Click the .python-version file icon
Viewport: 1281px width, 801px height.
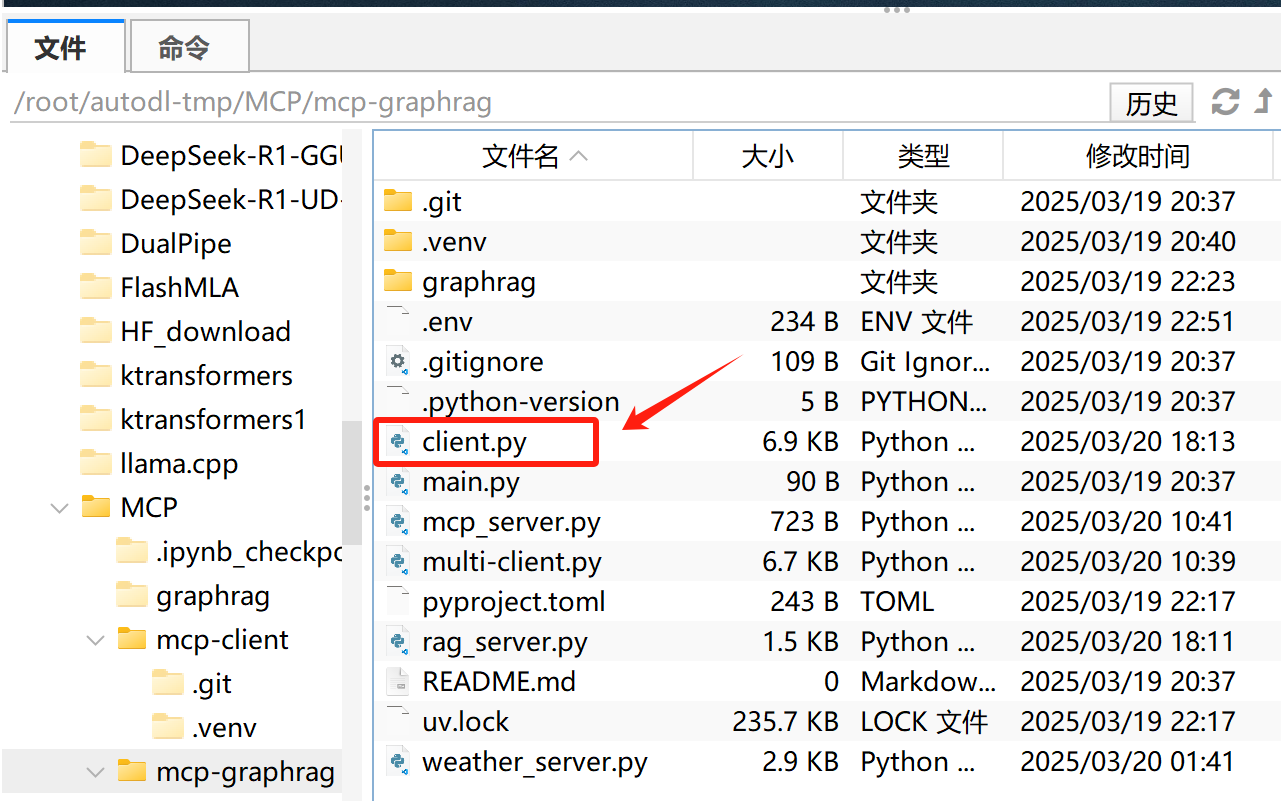click(x=398, y=401)
